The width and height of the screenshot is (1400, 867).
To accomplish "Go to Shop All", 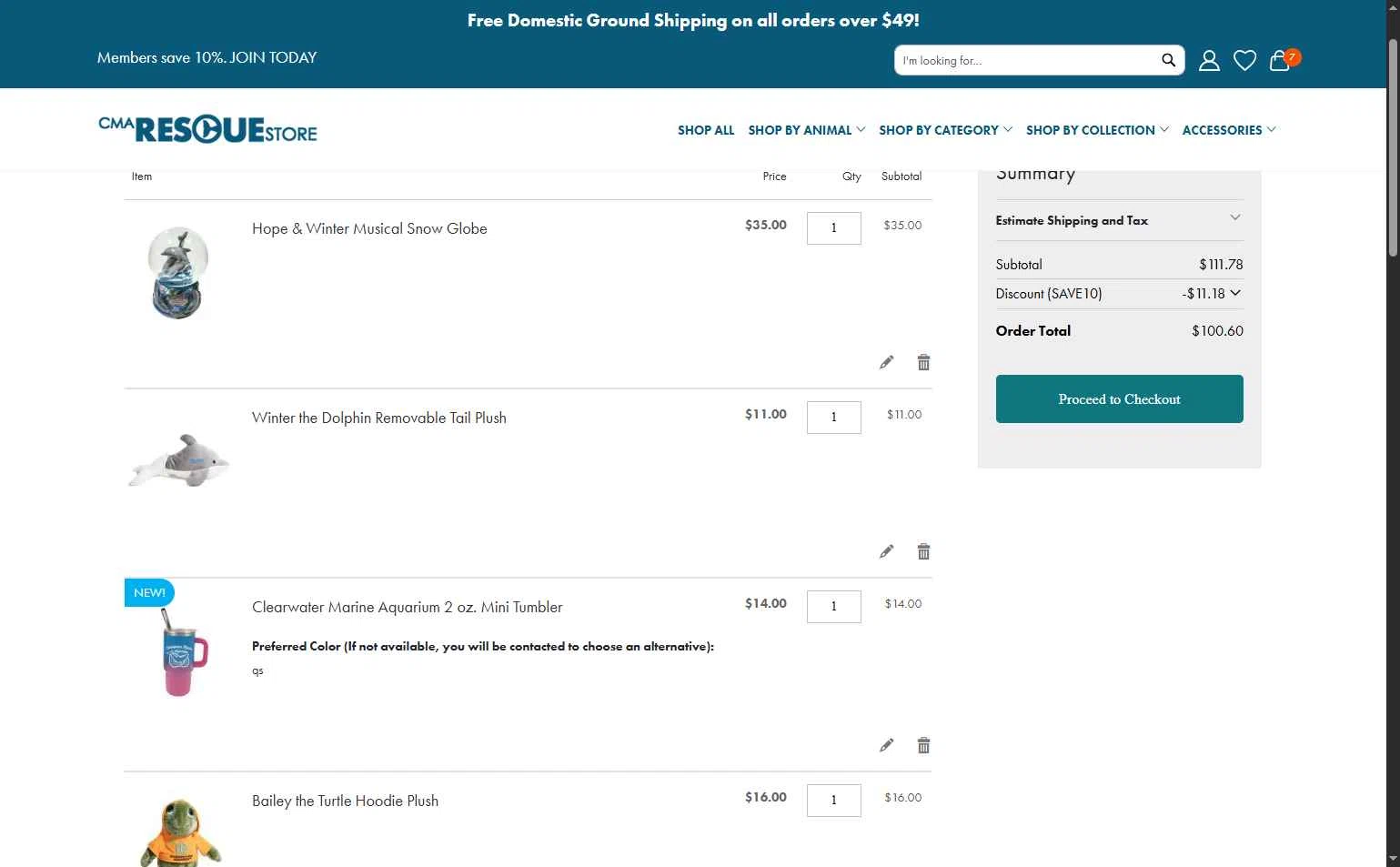I will 706,130.
